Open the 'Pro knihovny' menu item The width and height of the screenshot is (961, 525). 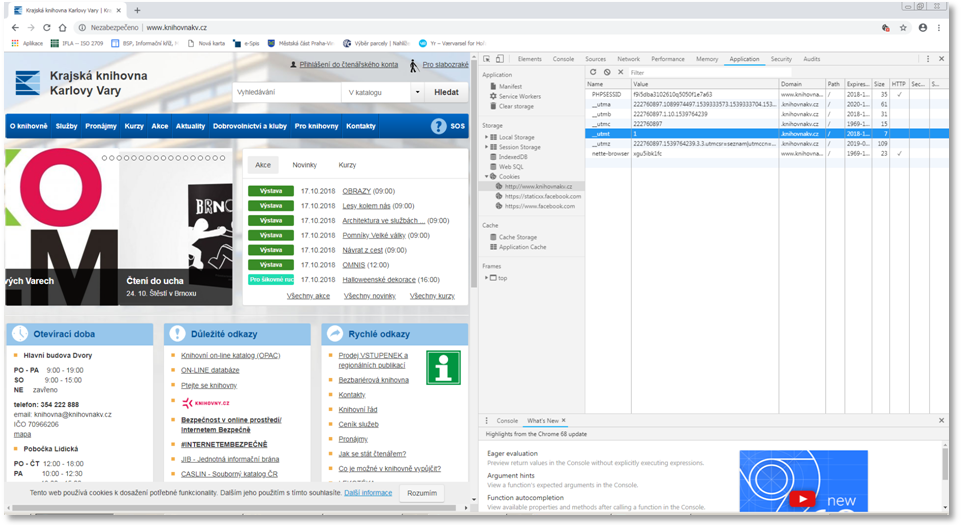coord(316,126)
